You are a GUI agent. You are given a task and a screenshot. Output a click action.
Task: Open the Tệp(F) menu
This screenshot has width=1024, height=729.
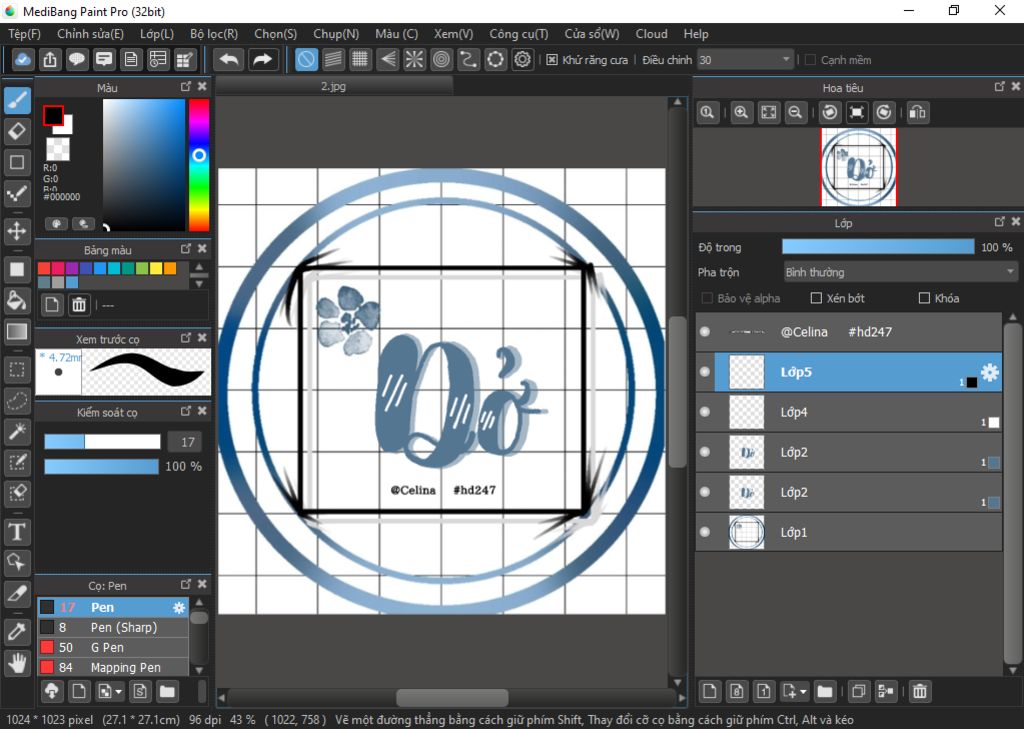point(24,33)
